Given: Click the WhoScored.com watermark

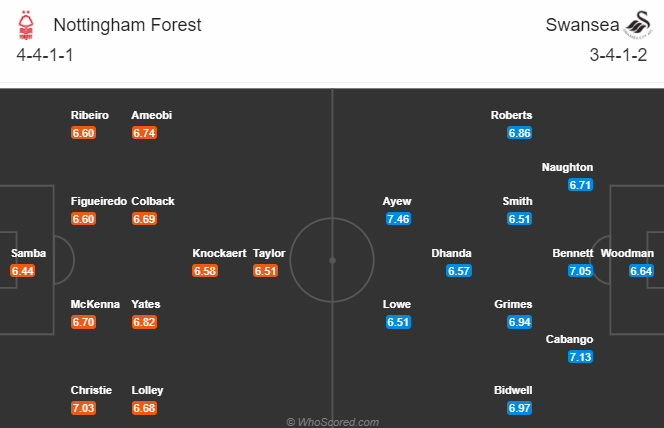Looking at the screenshot, I should pyautogui.click(x=332, y=422).
